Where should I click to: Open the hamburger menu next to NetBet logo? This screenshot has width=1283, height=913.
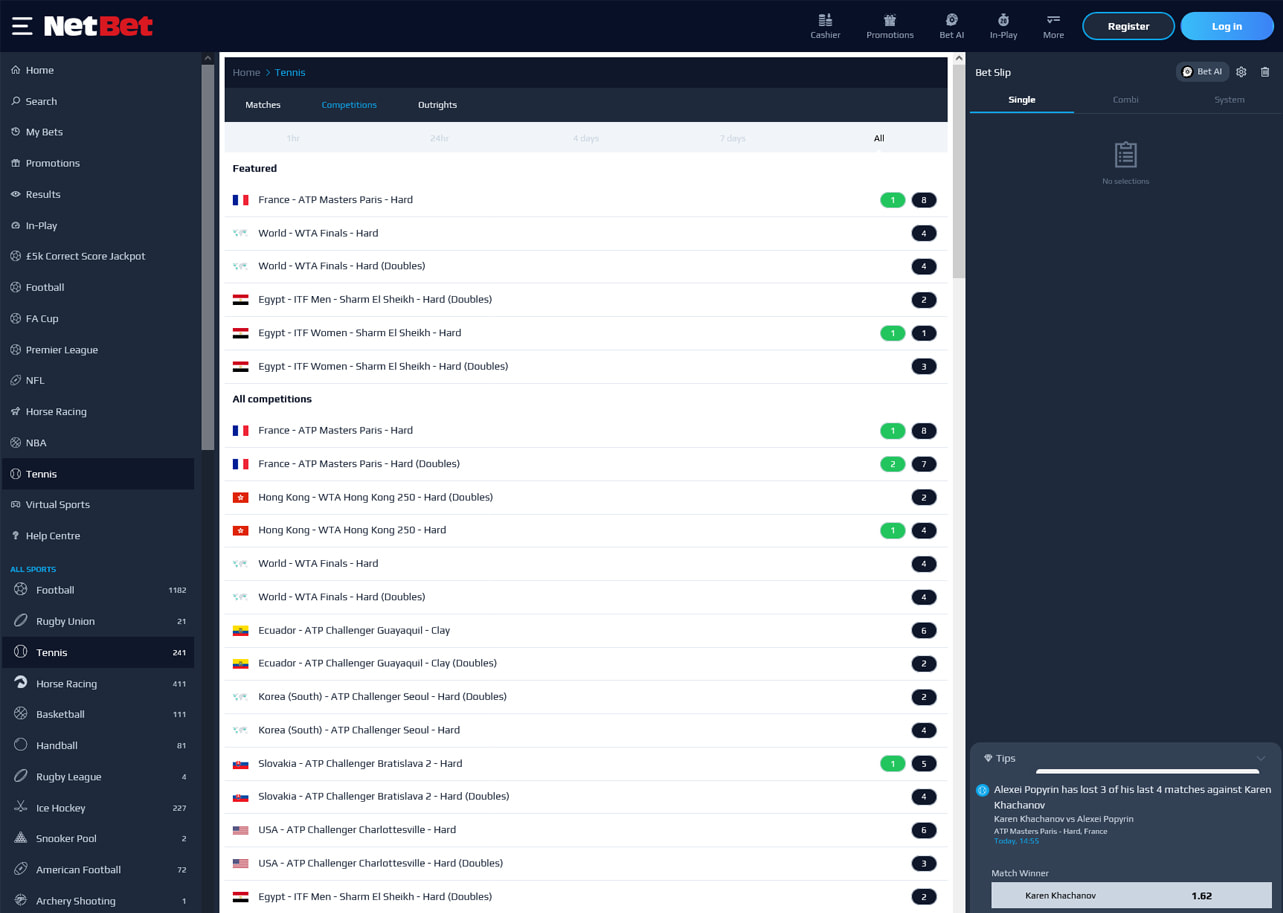point(22,26)
